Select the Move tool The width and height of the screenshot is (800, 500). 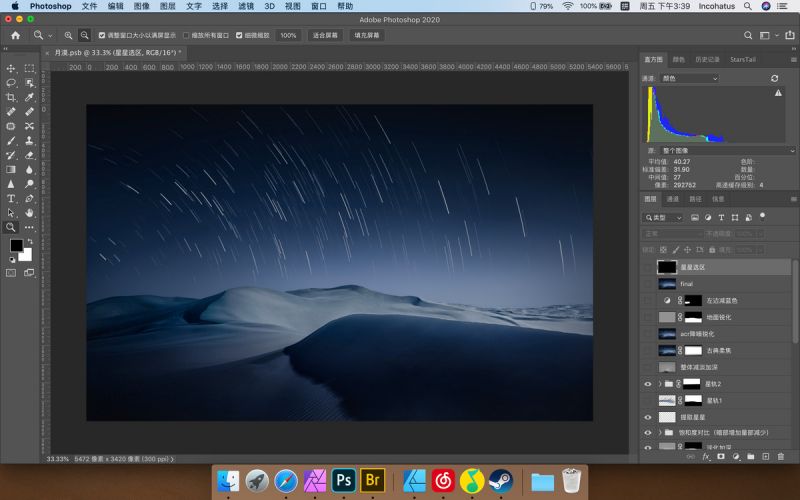click(11, 68)
